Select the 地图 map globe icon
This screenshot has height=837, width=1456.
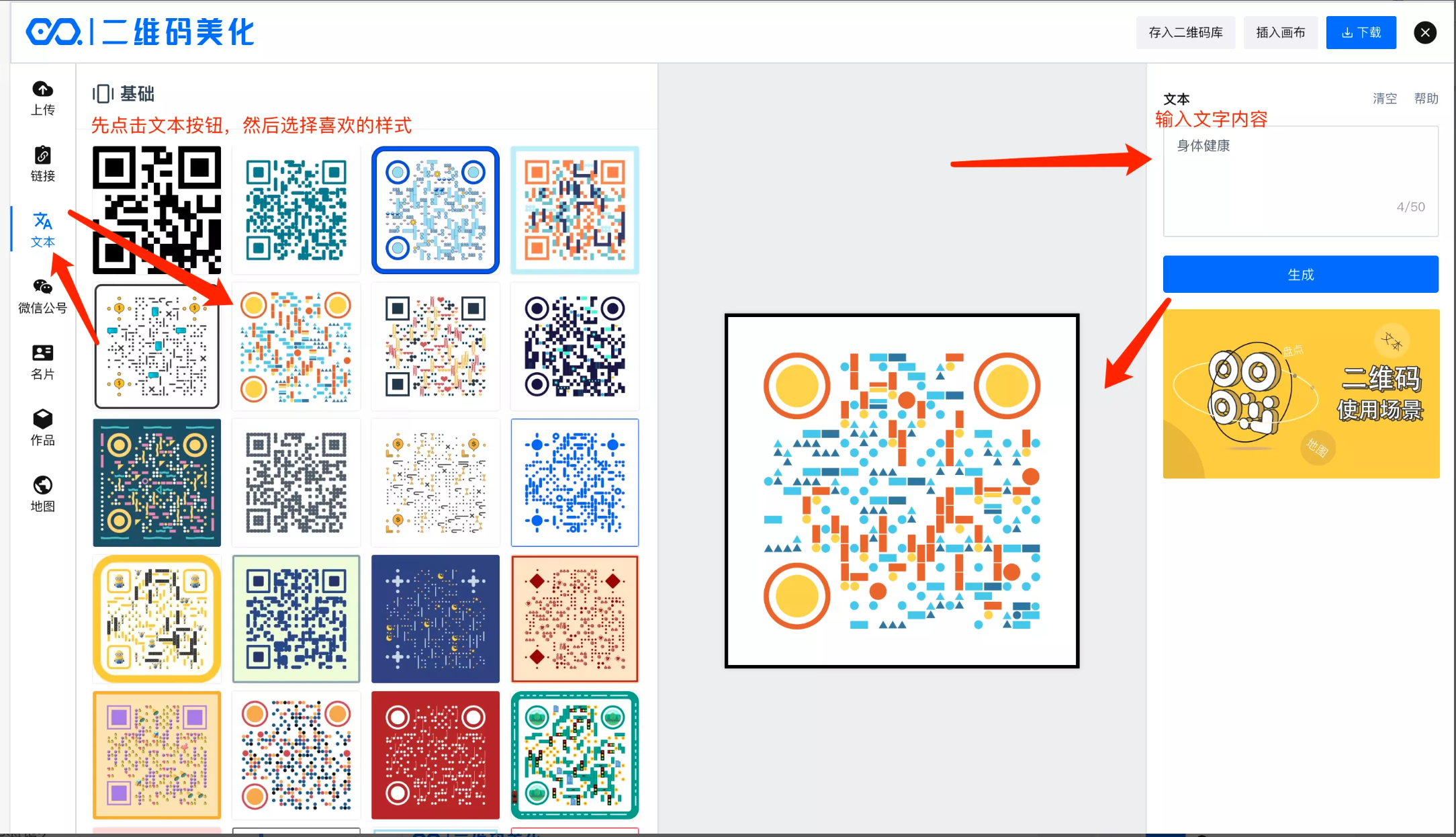(x=42, y=494)
